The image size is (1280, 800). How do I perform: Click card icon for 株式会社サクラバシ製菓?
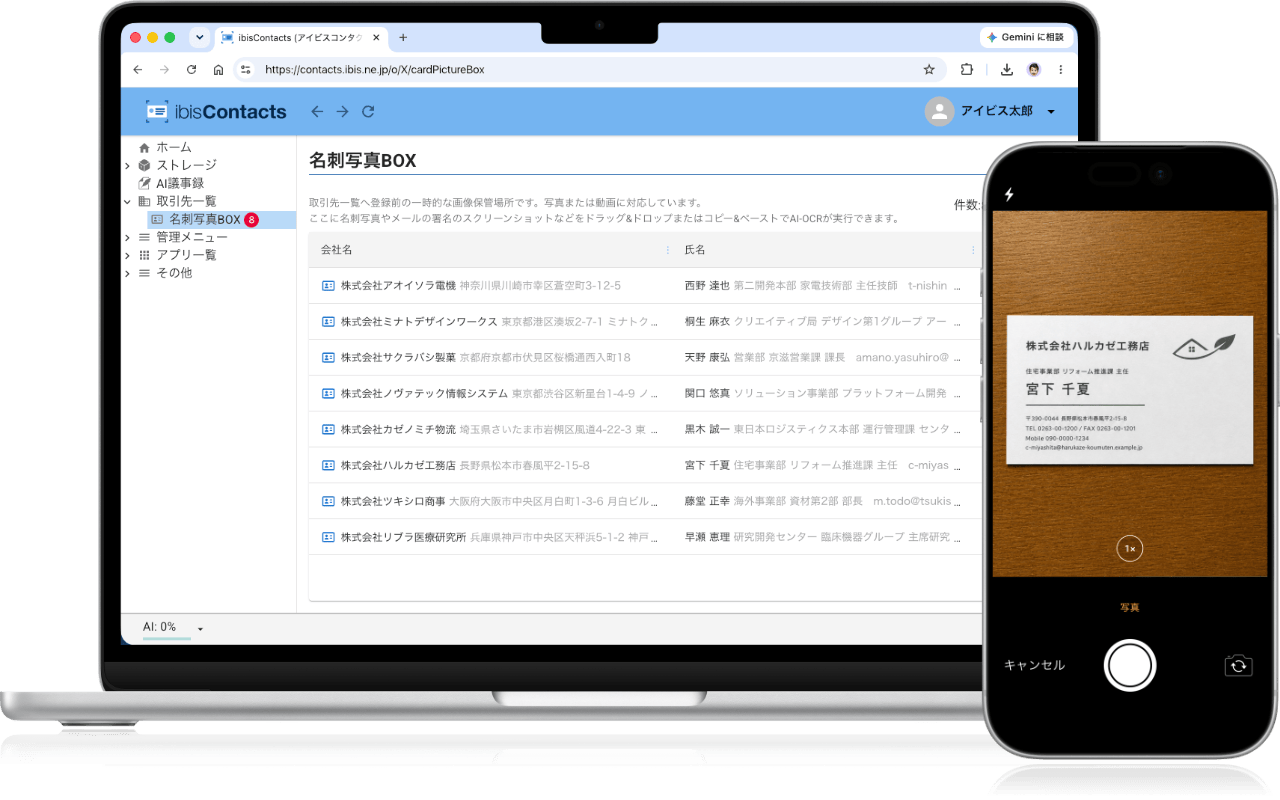(328, 357)
